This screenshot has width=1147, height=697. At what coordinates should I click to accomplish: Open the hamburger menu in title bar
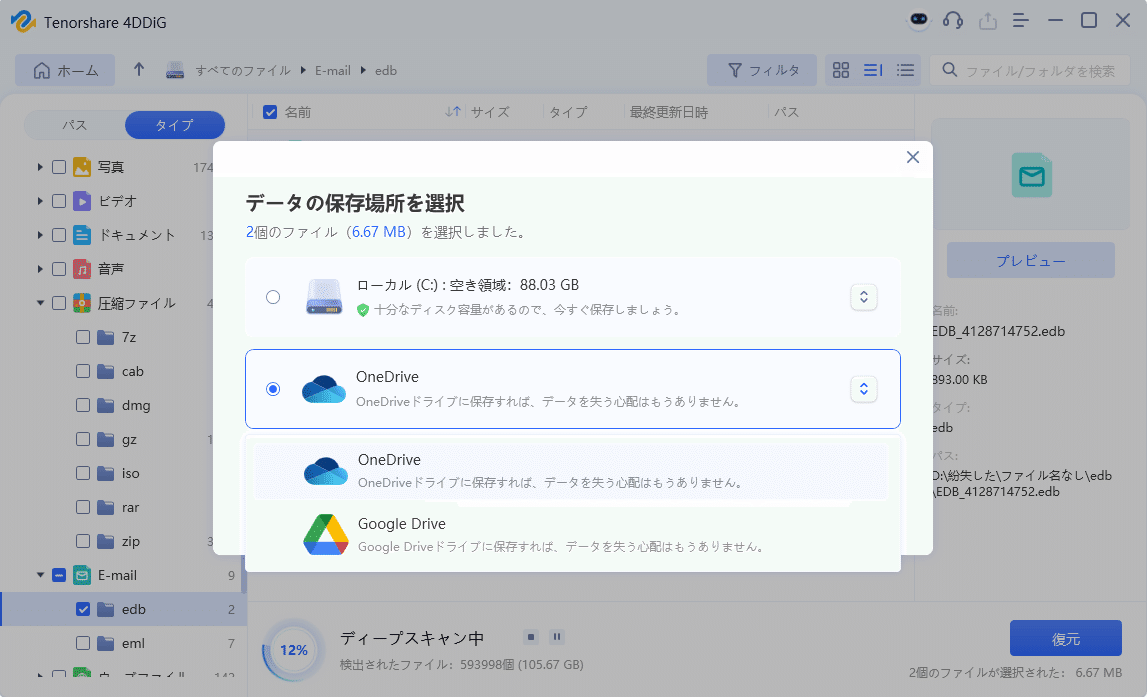(x=1020, y=20)
